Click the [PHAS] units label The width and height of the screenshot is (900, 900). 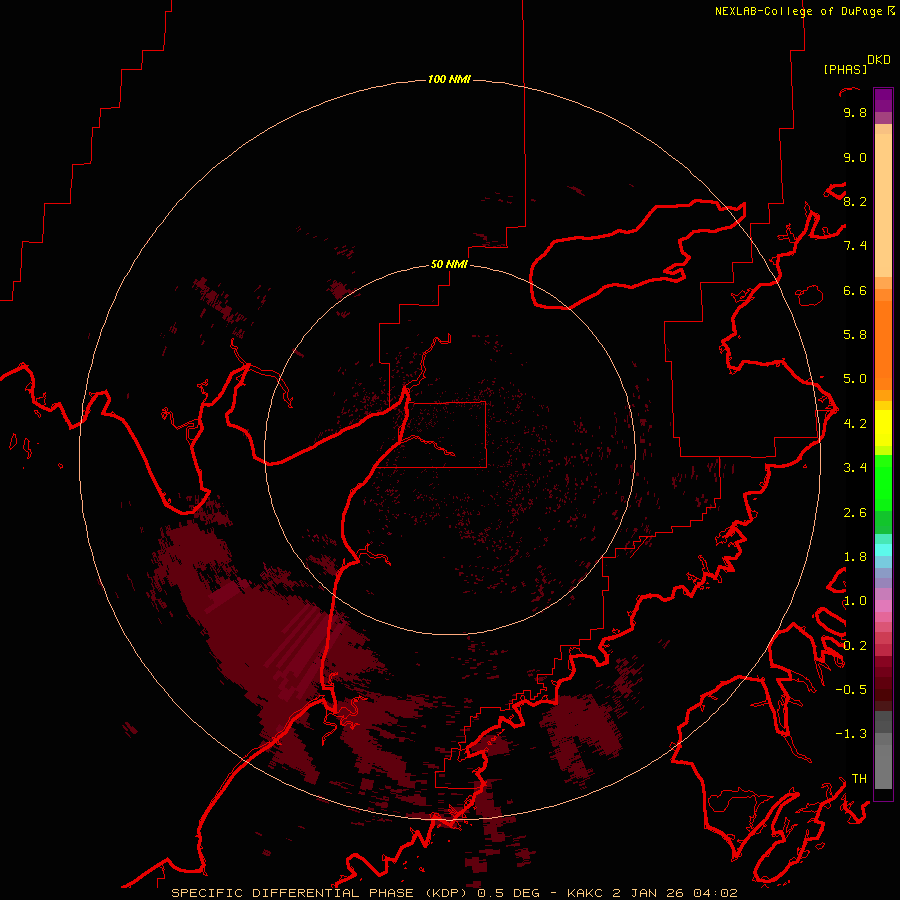pos(845,69)
